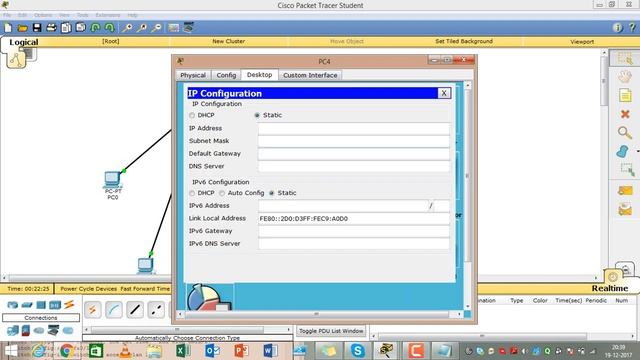This screenshot has height=360, width=640.
Task: Choose the Place Note tool
Action: [x=625, y=96]
